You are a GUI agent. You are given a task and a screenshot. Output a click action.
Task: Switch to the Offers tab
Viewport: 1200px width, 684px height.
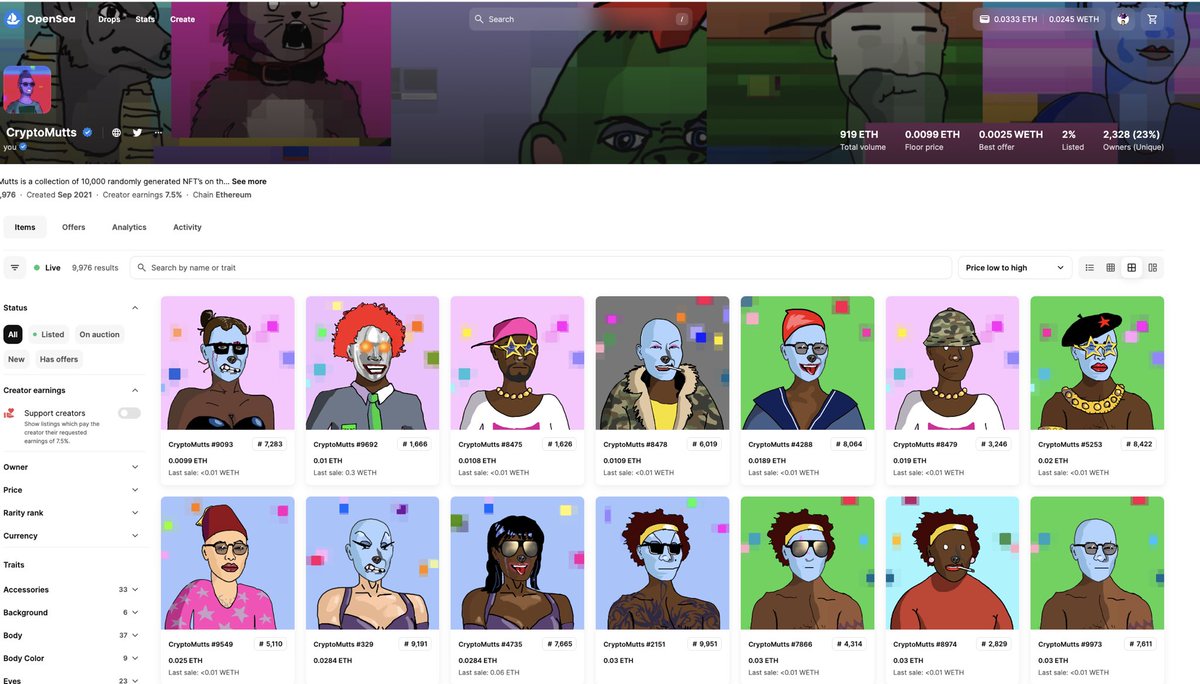[x=74, y=227]
